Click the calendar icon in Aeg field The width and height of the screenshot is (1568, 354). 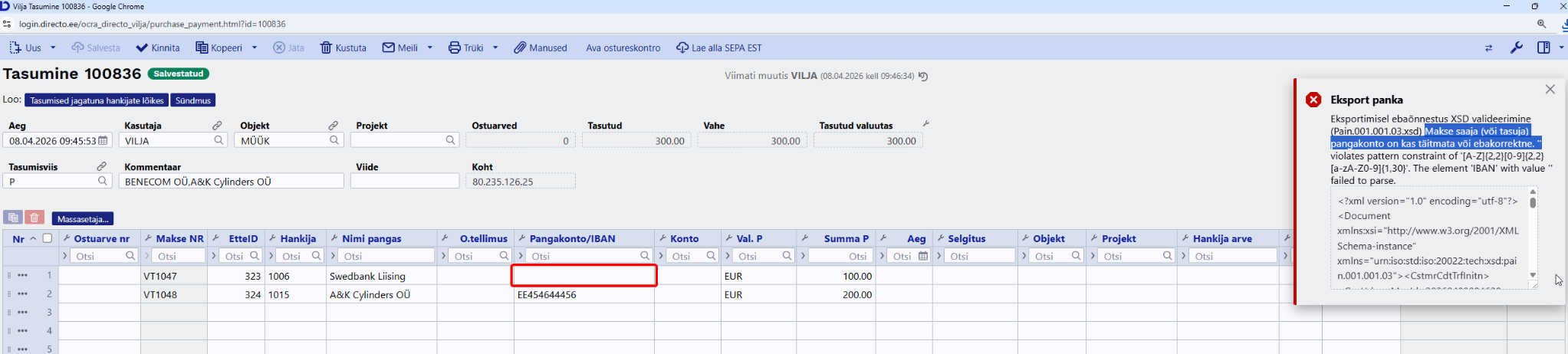[104, 140]
